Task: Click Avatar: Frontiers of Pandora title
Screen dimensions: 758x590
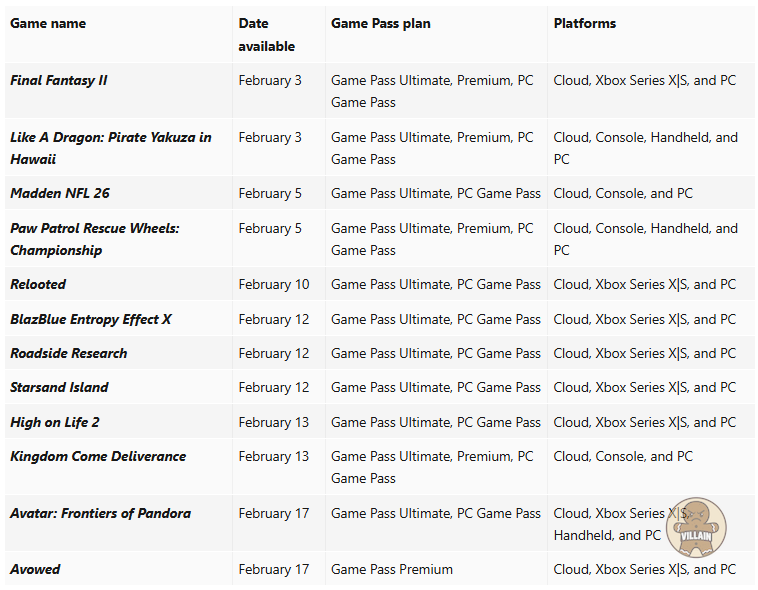Action: pos(100,513)
